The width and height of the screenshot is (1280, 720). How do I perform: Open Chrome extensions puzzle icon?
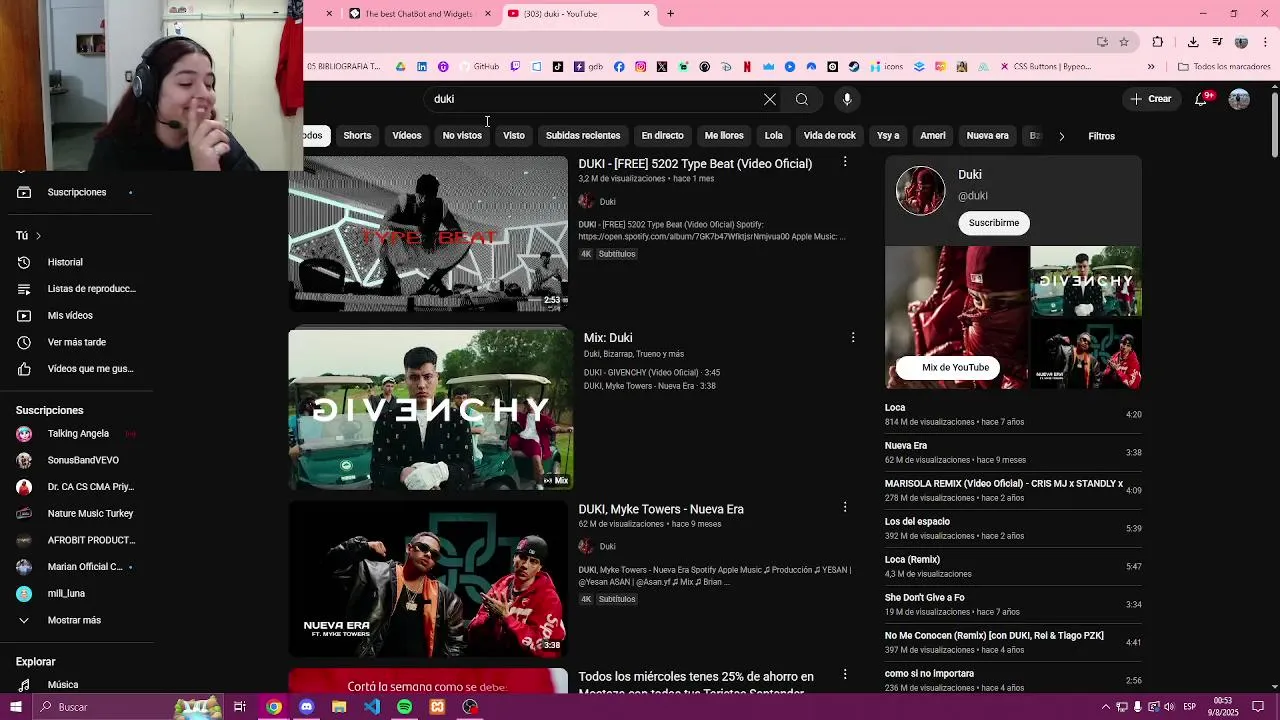(1158, 42)
